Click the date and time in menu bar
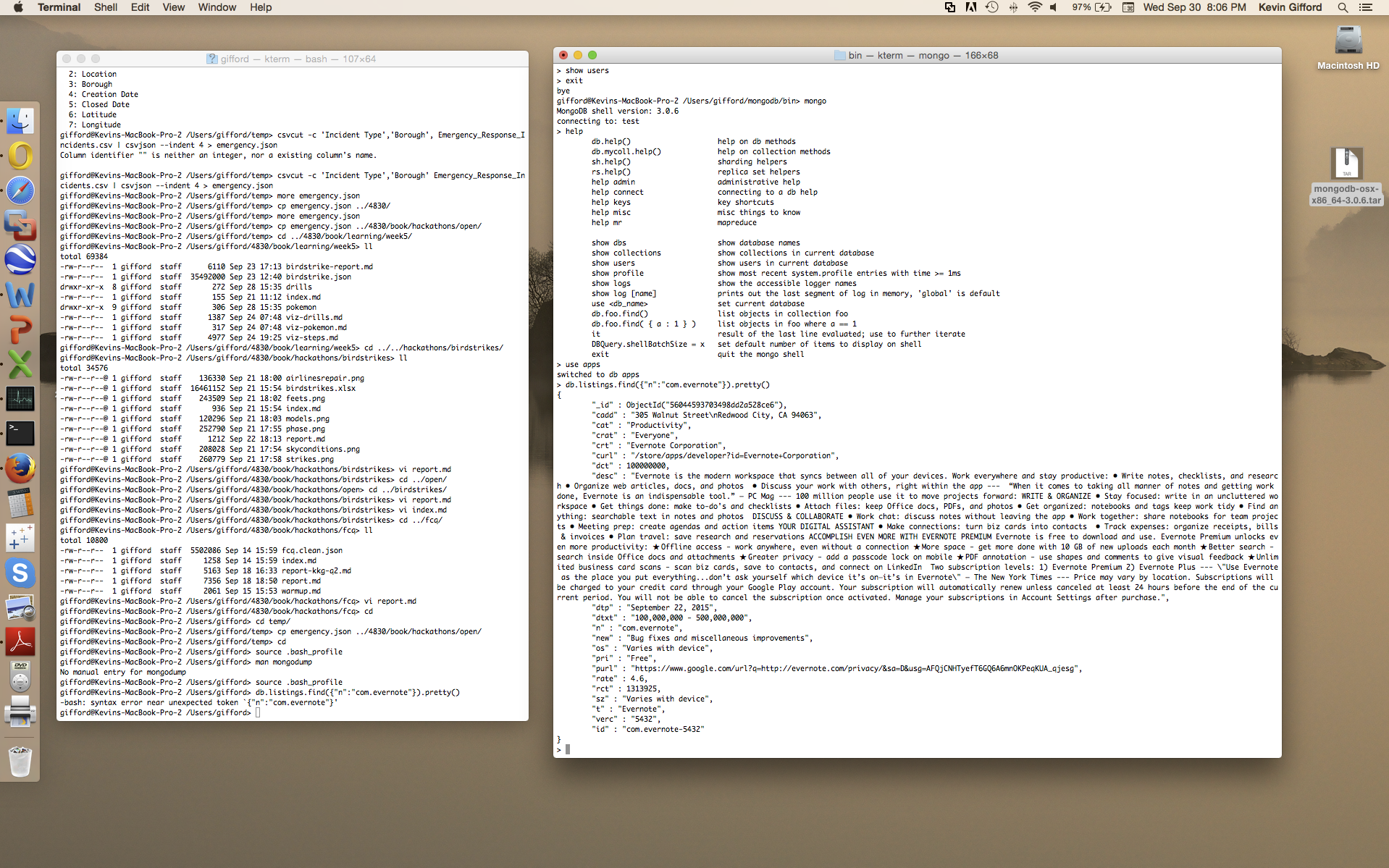Screen dimensions: 1389x868 click(1194, 7)
